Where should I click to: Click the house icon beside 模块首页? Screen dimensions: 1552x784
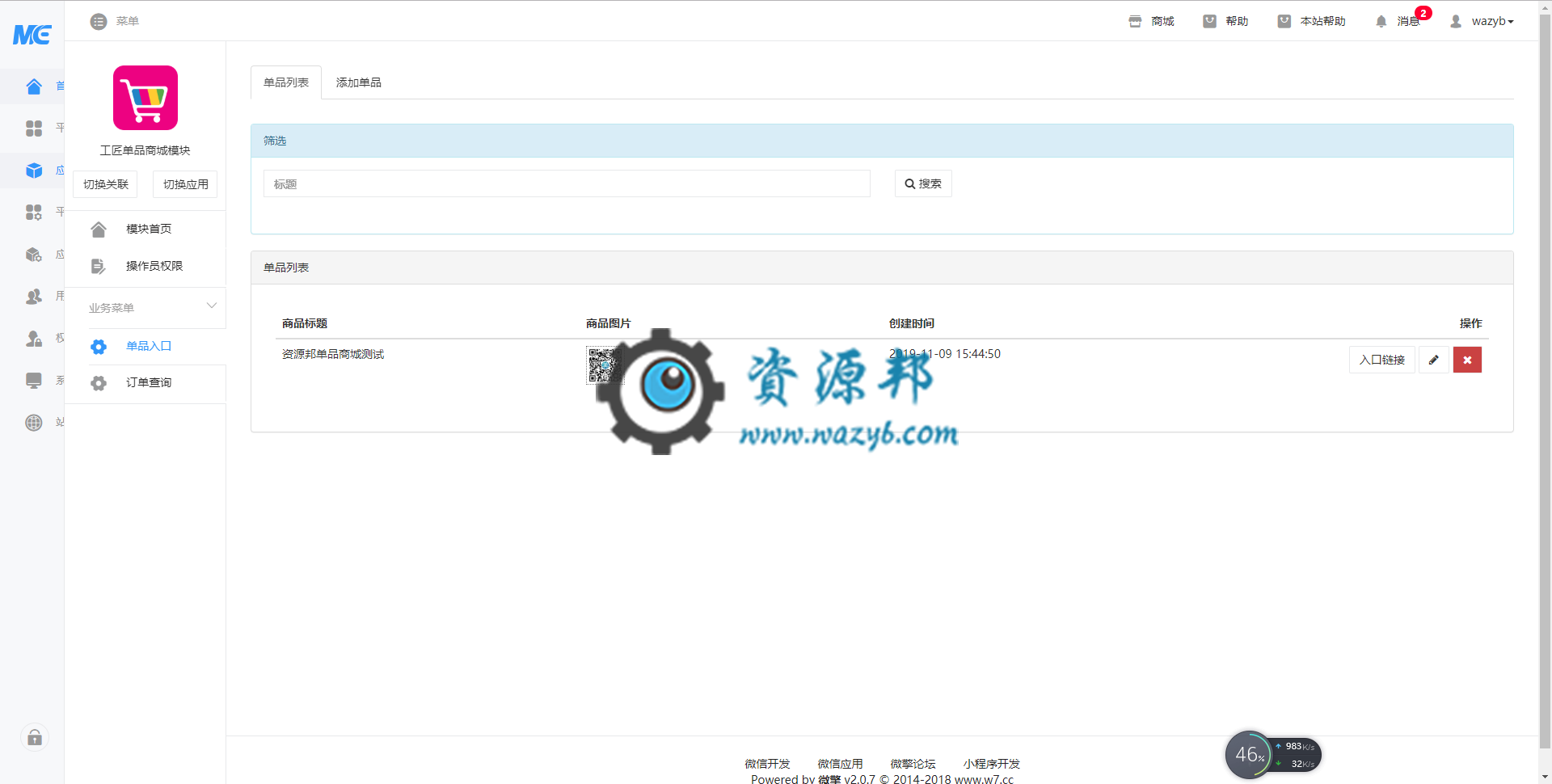(x=99, y=230)
